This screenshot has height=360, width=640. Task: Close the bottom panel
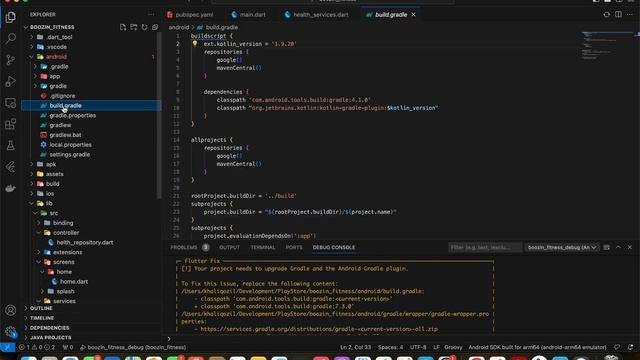tap(630, 247)
